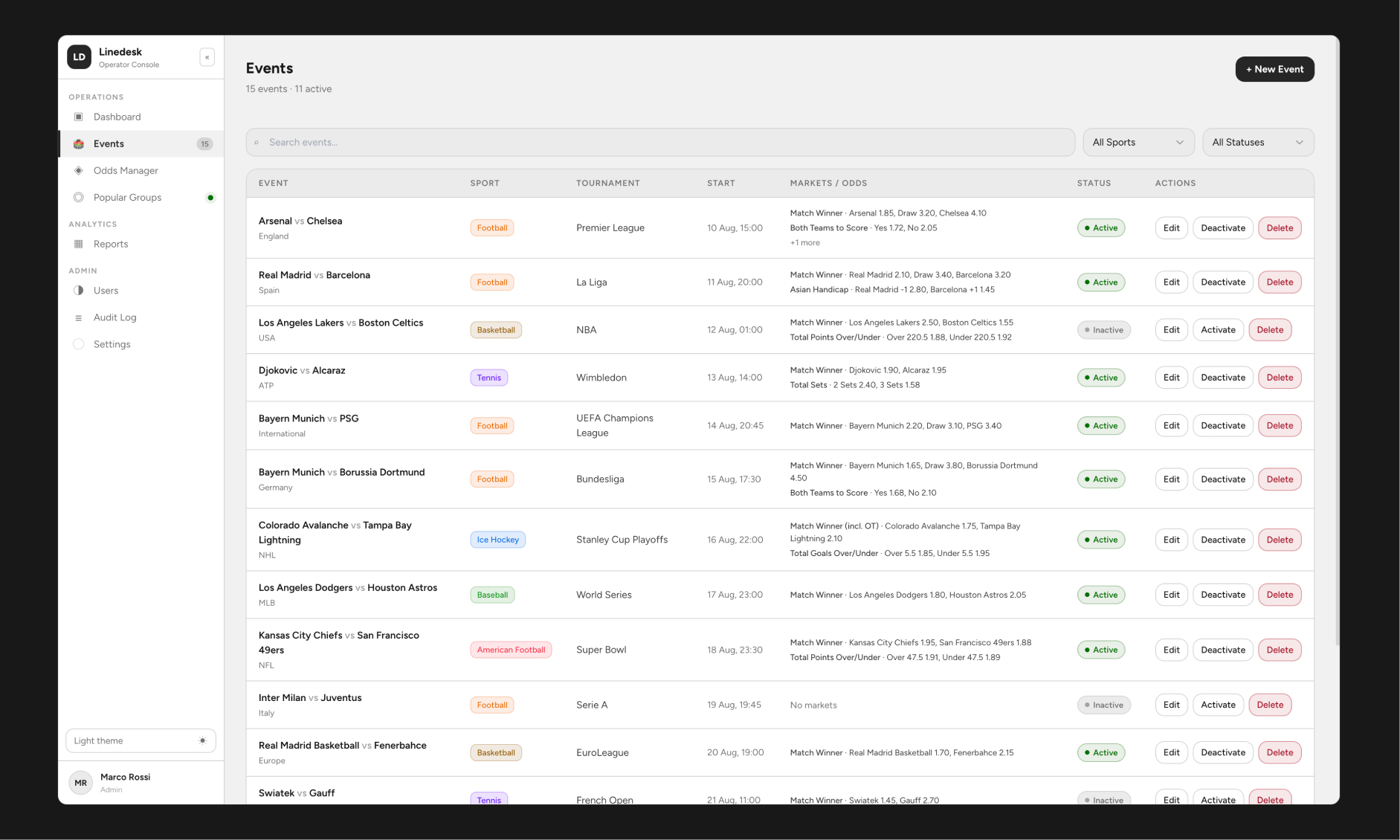This screenshot has height=840, width=1400.
Task: Open the All Sports filter dropdown
Action: coord(1138,142)
